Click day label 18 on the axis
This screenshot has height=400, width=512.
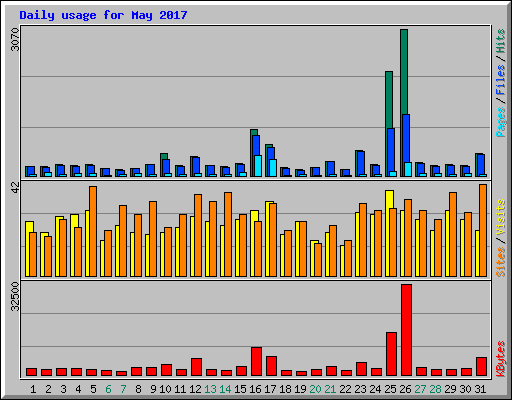pos(285,389)
